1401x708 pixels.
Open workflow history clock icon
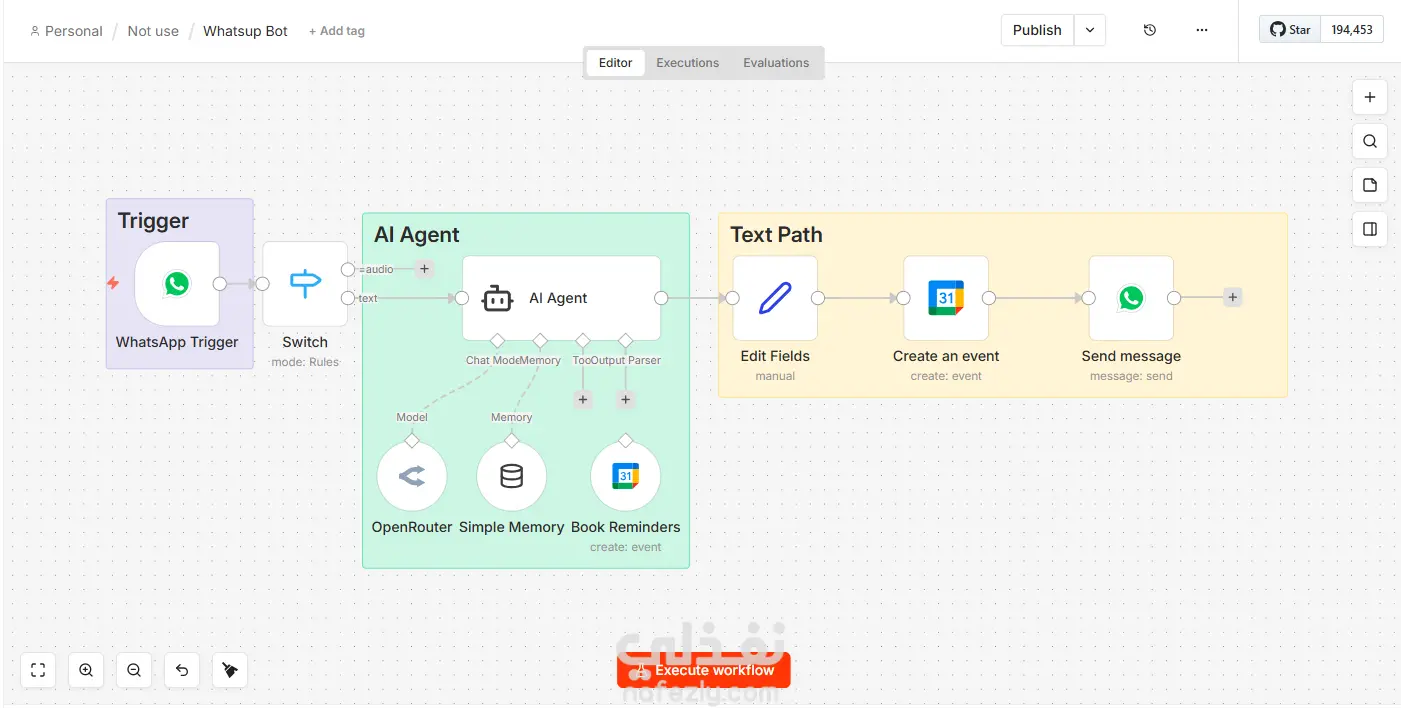point(1150,30)
